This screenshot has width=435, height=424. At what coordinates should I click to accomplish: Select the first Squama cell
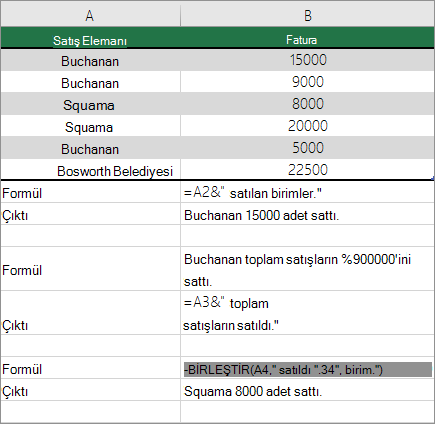[x=90, y=104]
